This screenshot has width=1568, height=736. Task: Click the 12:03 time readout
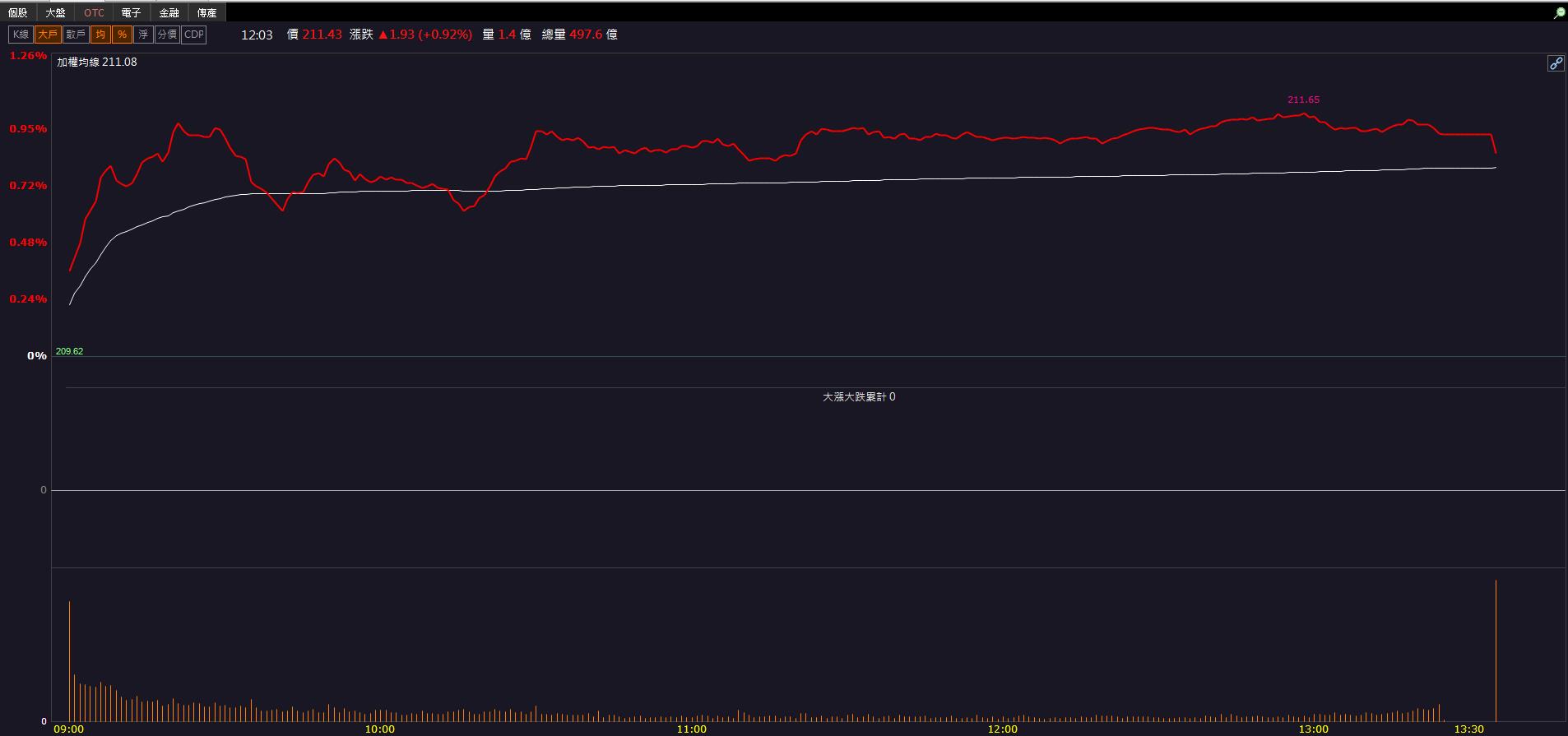pyautogui.click(x=257, y=35)
